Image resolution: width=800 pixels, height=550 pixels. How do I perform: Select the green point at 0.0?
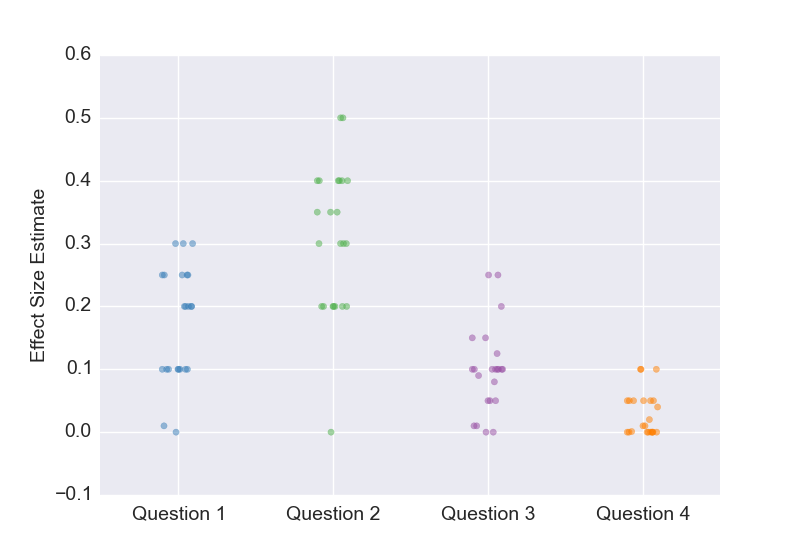(x=331, y=432)
